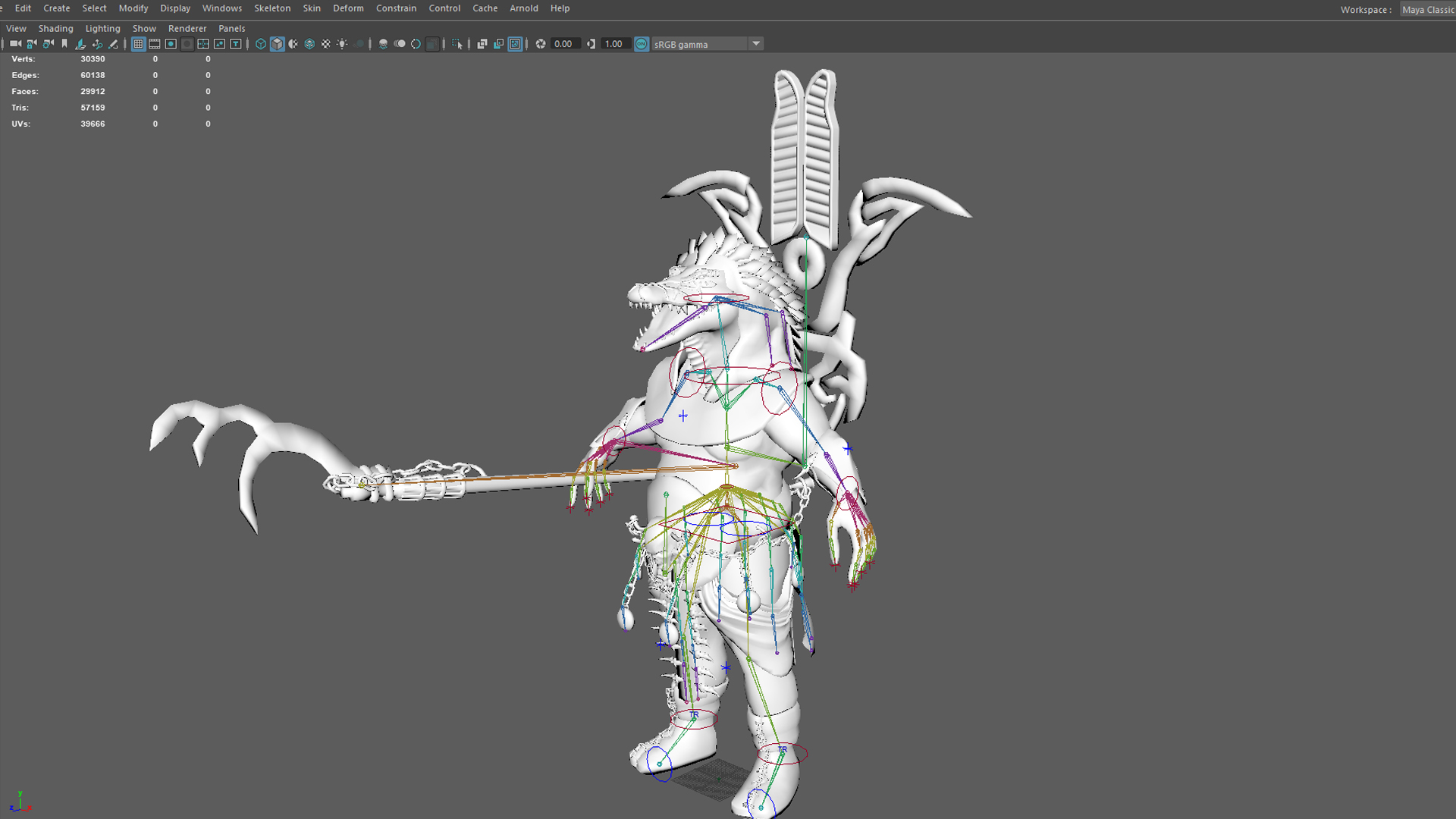The width and height of the screenshot is (1456, 819).
Task: Open the Deform menu
Action: pos(348,8)
